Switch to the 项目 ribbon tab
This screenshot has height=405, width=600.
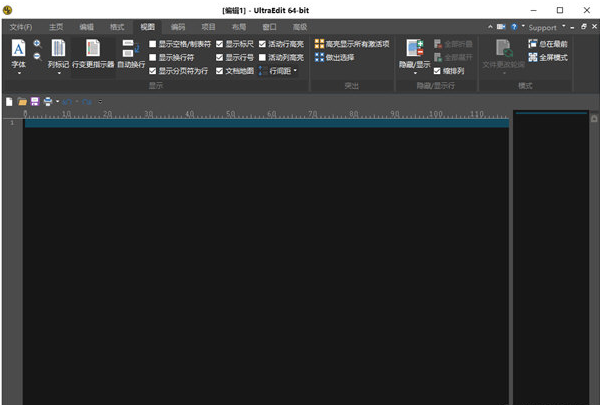(x=209, y=27)
